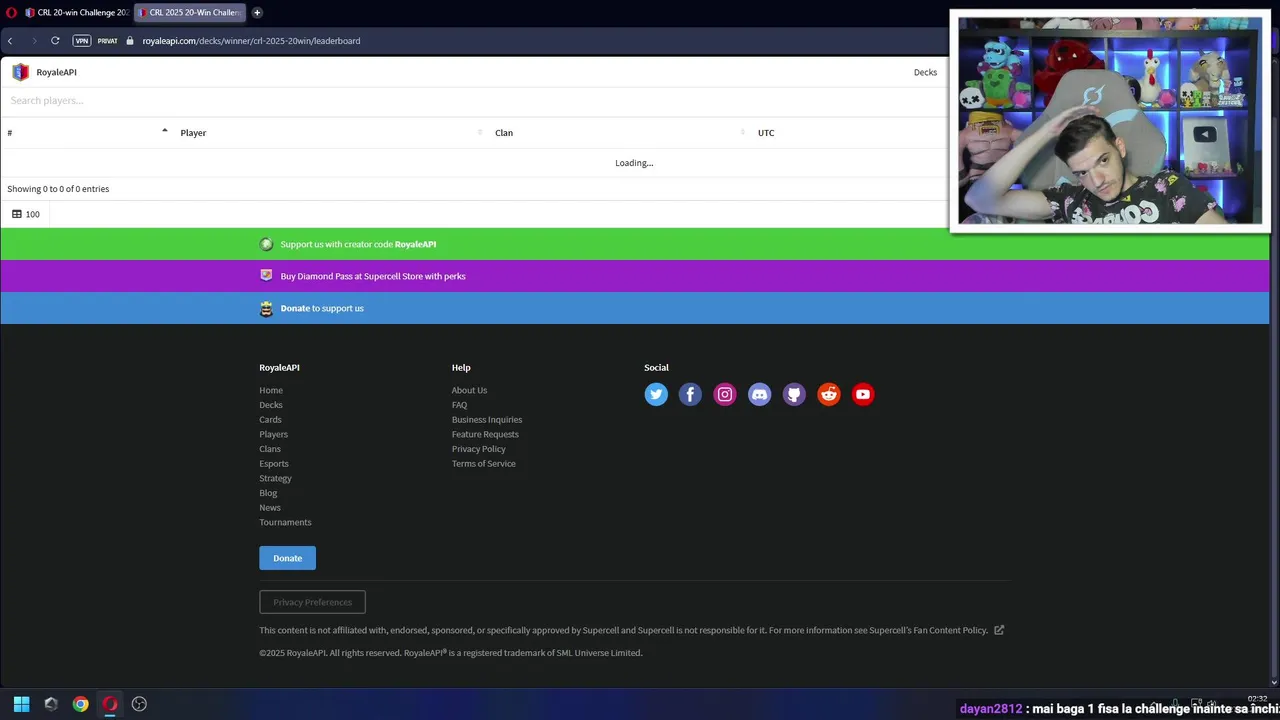This screenshot has width=1280, height=720.
Task: Click the Diamond Pass icon in purple banner
Action: pyautogui.click(x=266, y=276)
